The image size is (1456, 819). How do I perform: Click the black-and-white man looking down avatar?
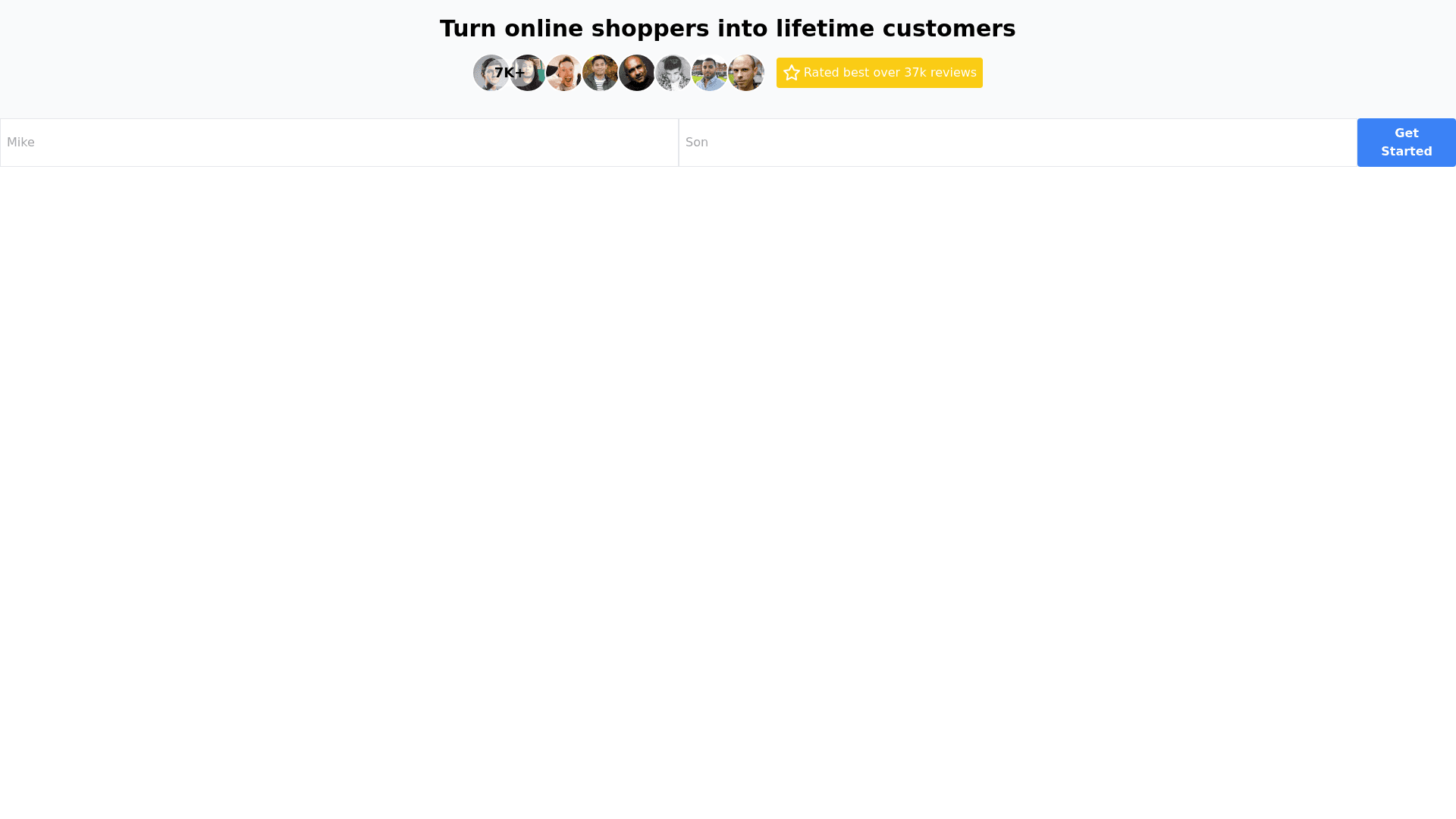pos(673,73)
